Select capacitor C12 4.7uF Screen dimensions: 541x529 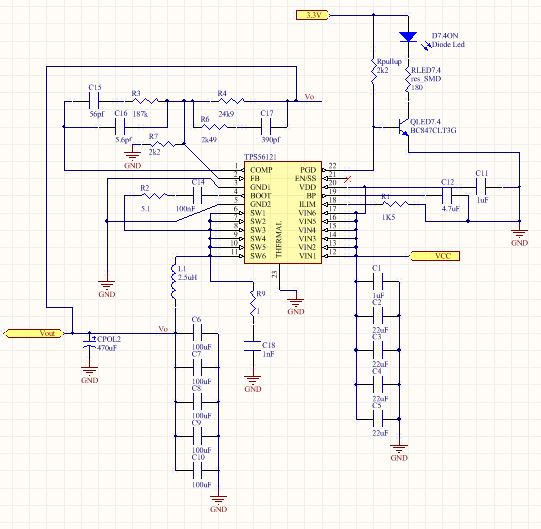pos(447,196)
